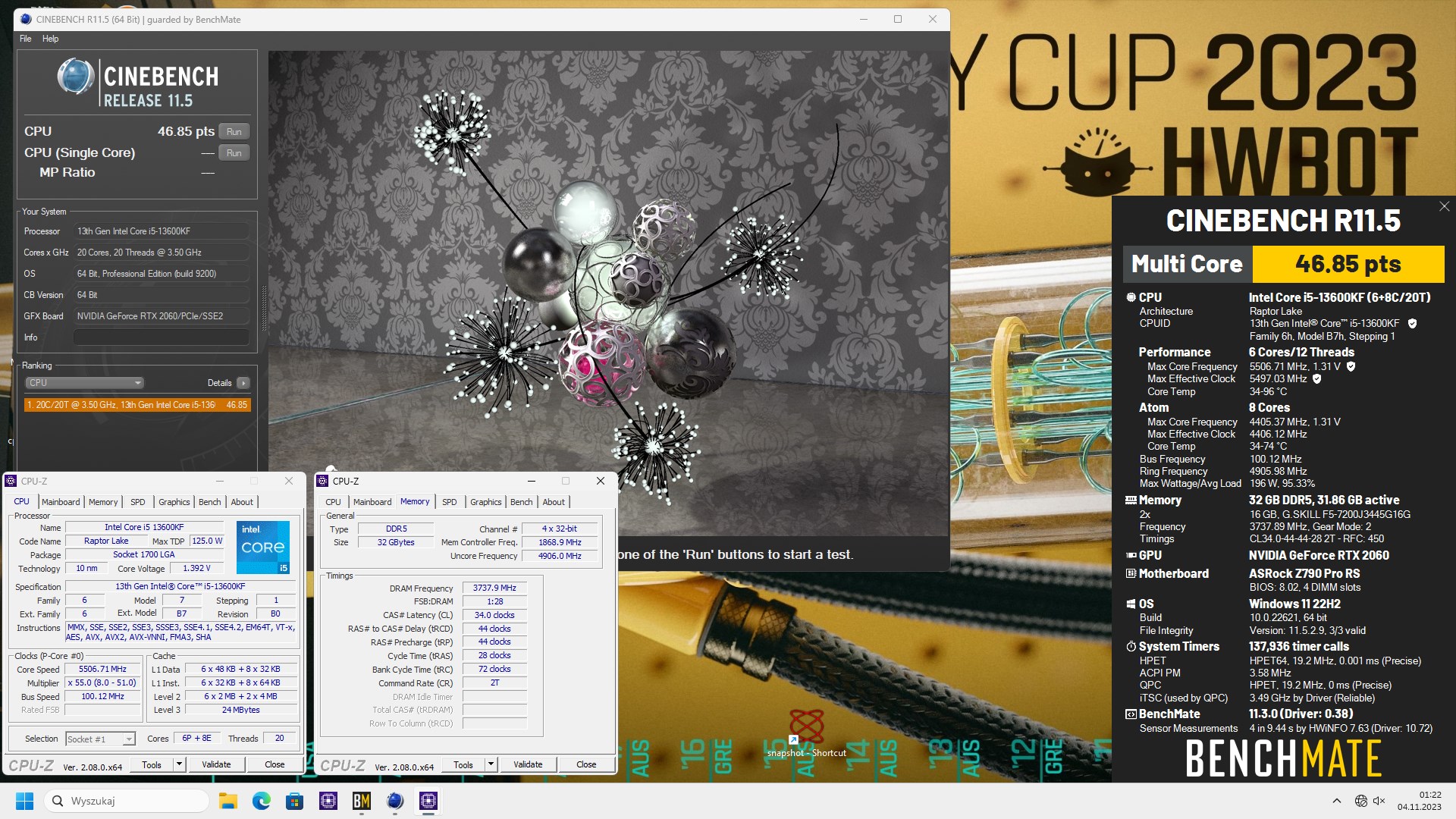Switch to SPD tab in right CPU-Z window
The image size is (1456, 819).
[x=450, y=502]
